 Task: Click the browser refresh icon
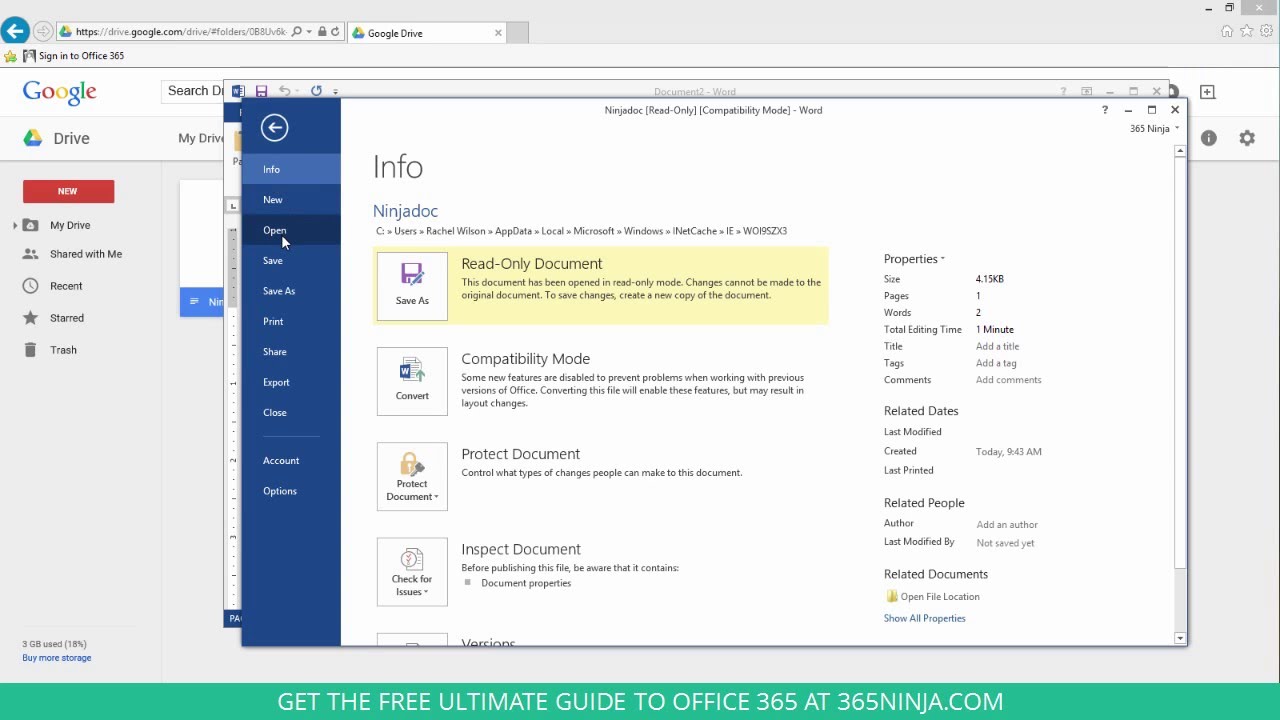tap(335, 32)
